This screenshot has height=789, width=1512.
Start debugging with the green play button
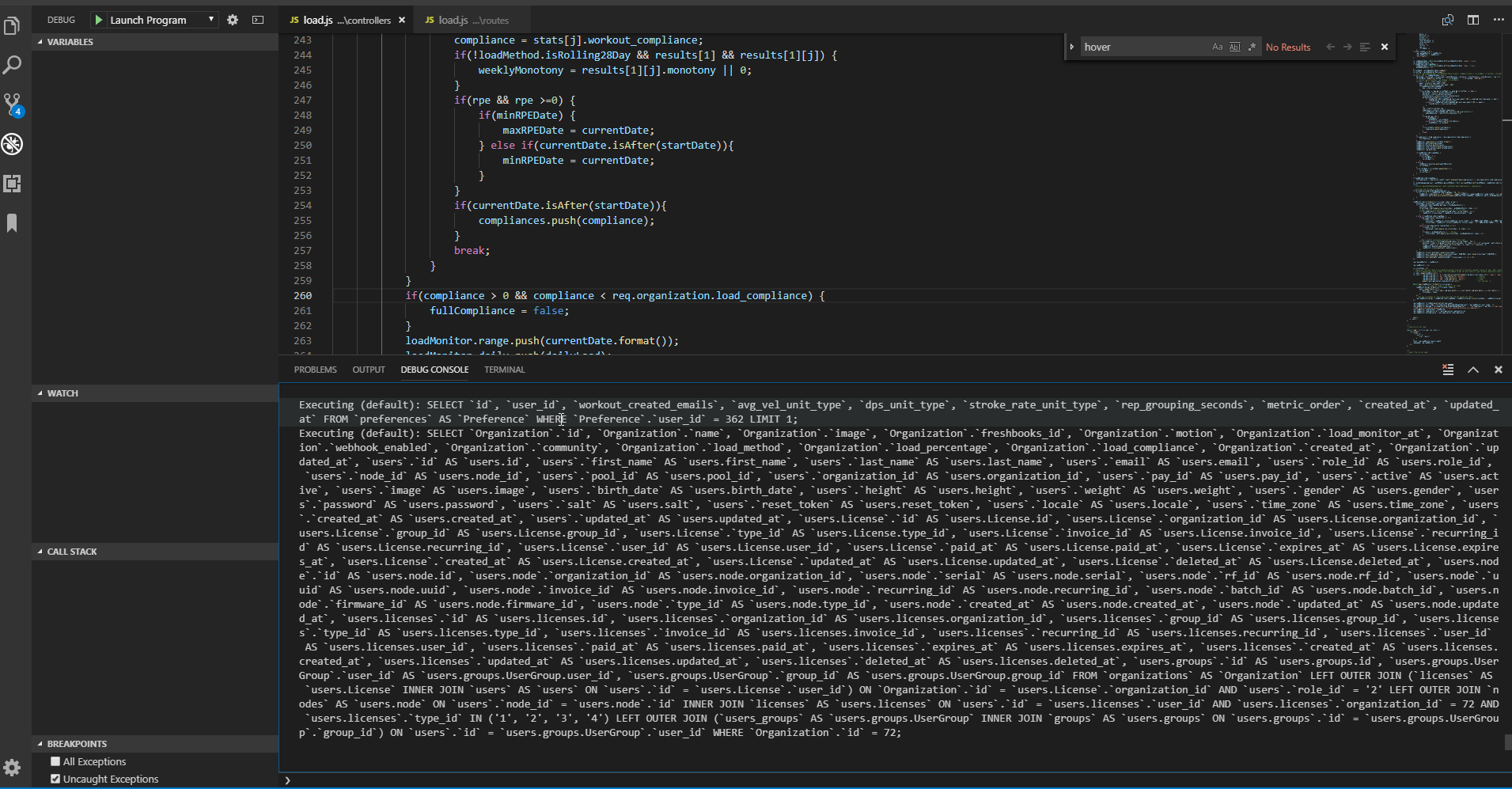click(98, 19)
